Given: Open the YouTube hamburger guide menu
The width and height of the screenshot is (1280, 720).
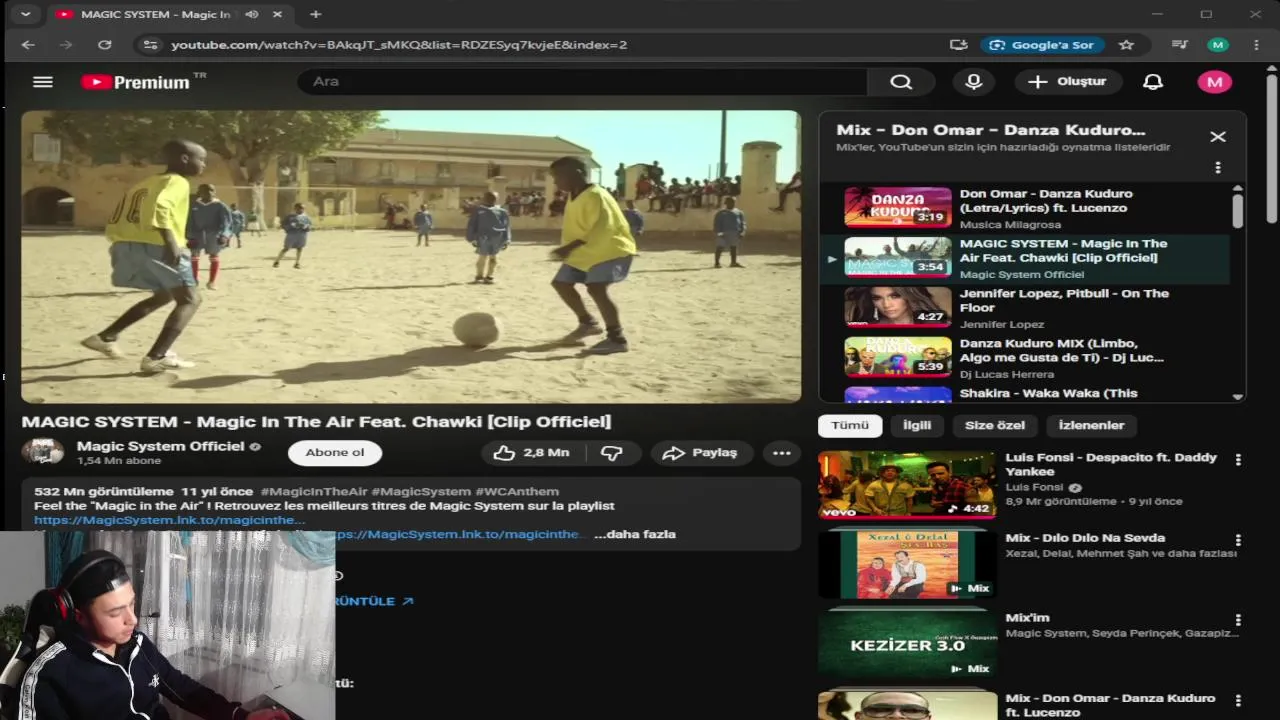Looking at the screenshot, I should click(x=42, y=82).
